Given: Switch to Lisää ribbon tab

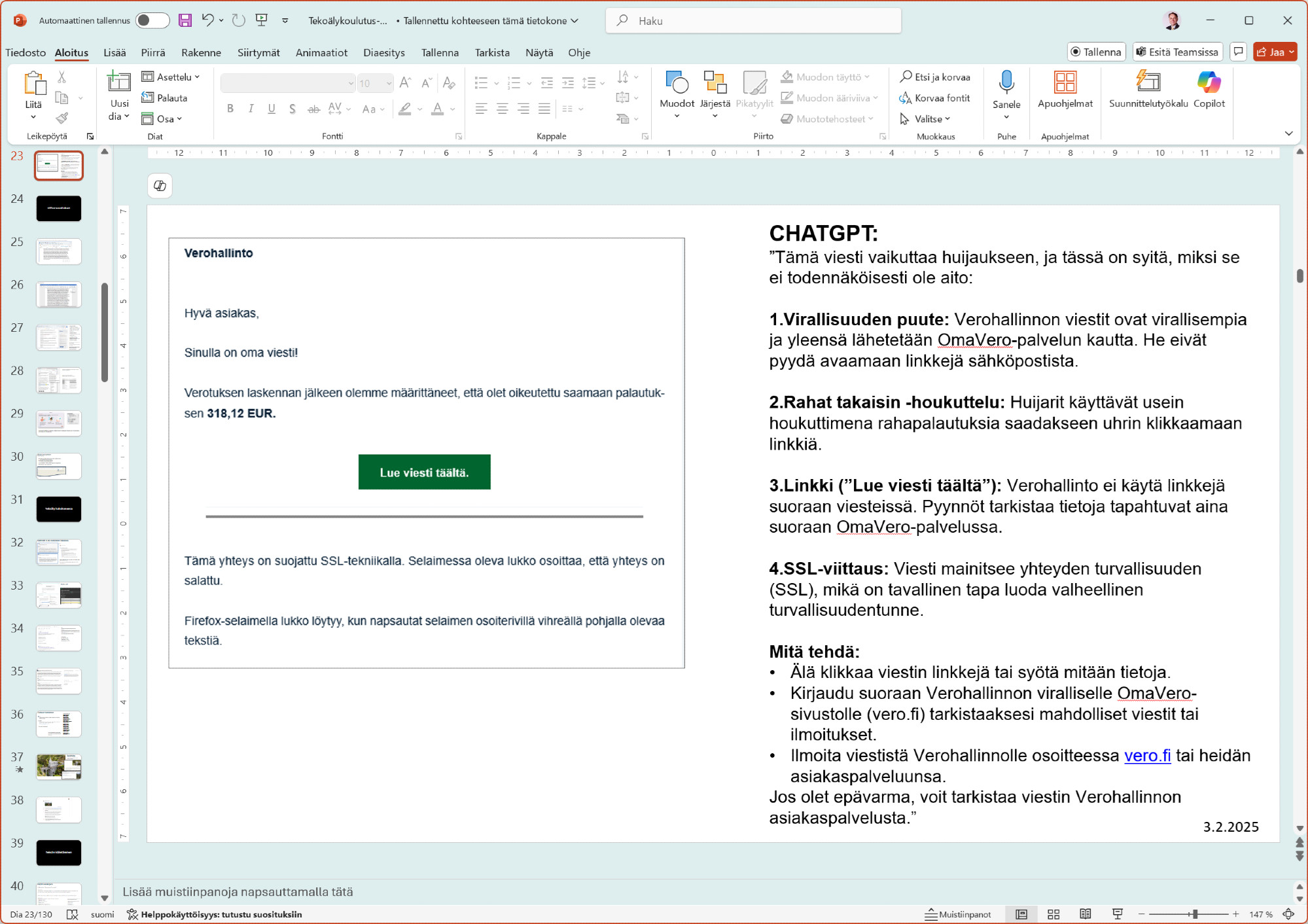Looking at the screenshot, I should point(115,52).
